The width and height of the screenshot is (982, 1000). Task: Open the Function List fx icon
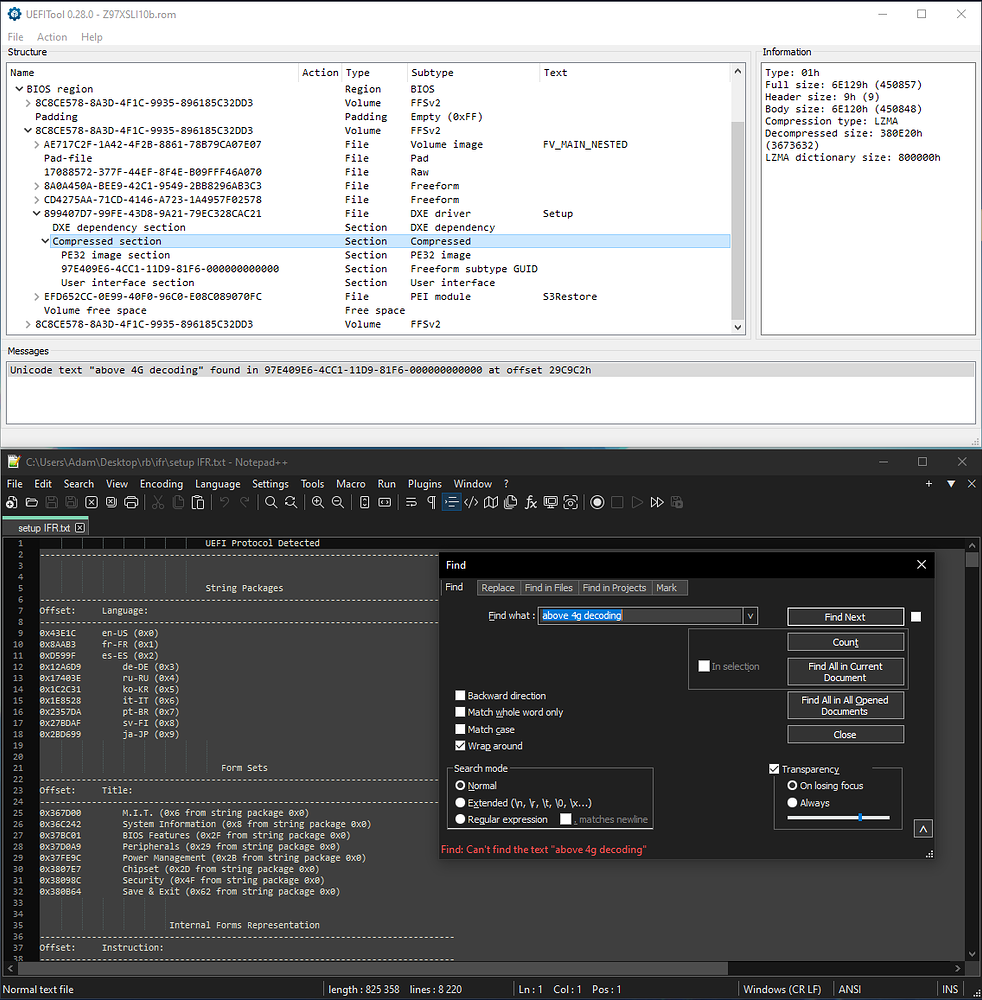click(x=531, y=503)
